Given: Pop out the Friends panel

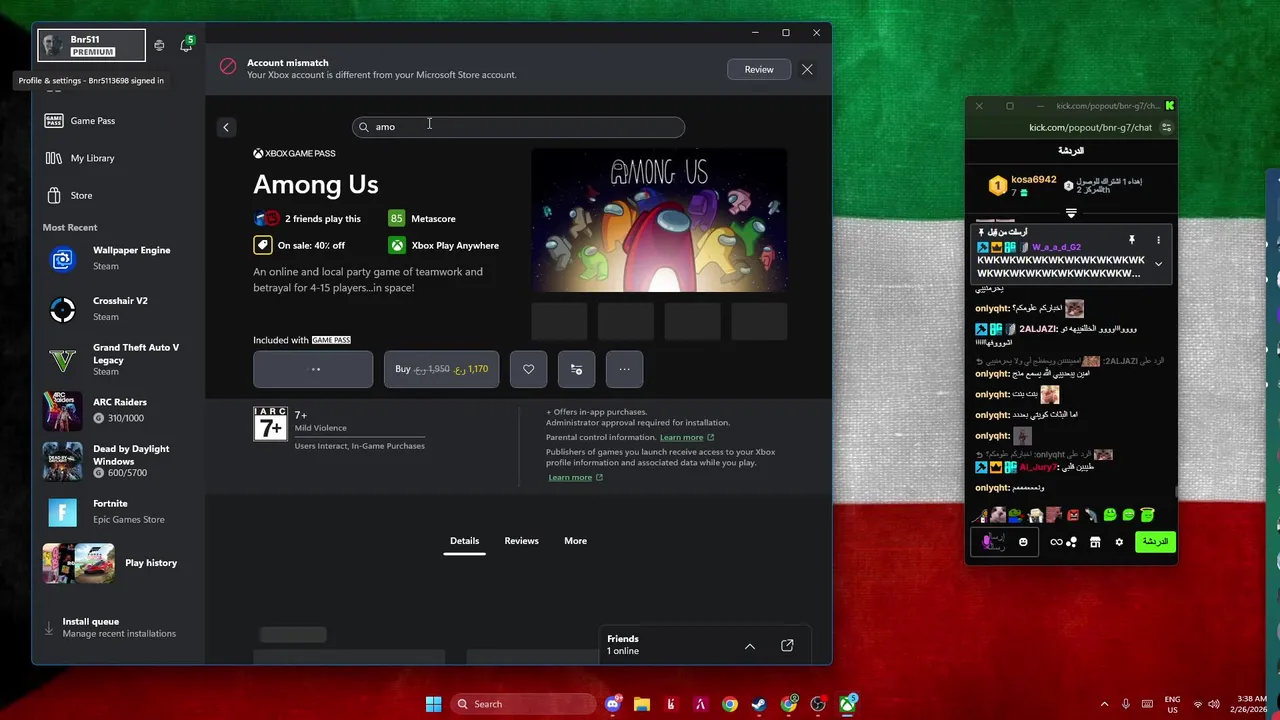Looking at the screenshot, I should [787, 646].
